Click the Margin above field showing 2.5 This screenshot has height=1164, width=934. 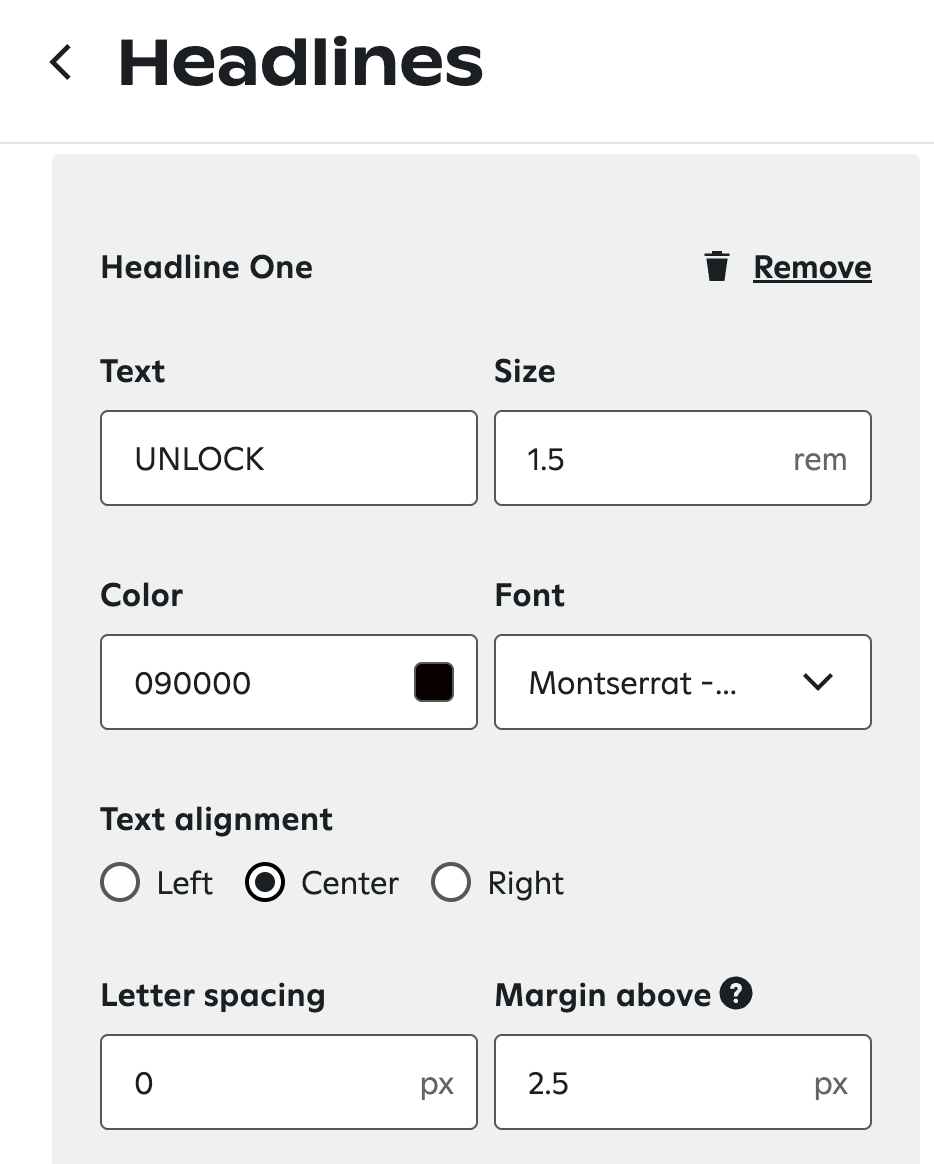tap(650, 1082)
